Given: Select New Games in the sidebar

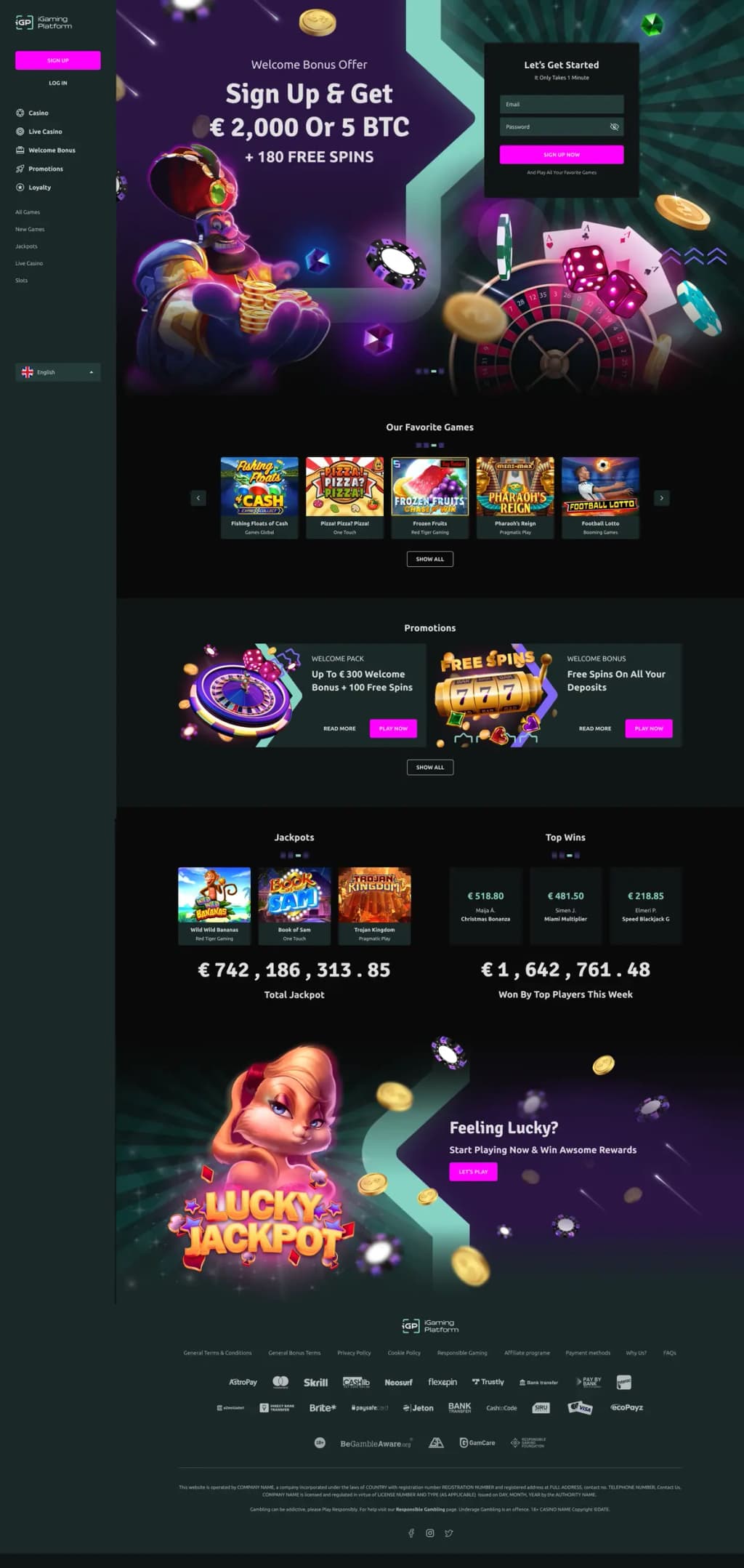Looking at the screenshot, I should (x=30, y=229).
